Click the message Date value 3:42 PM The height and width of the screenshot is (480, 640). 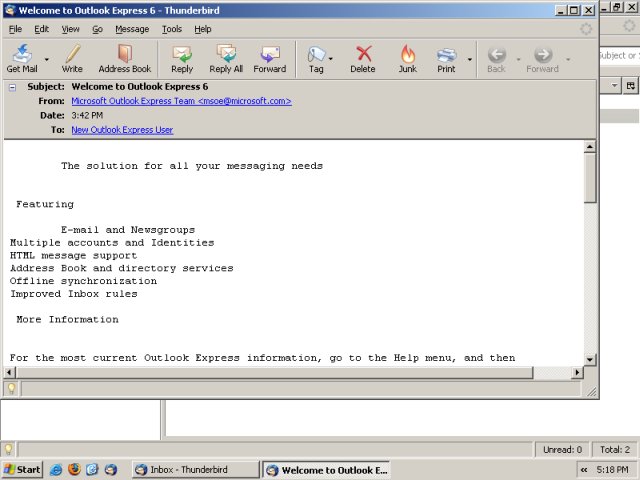87,116
